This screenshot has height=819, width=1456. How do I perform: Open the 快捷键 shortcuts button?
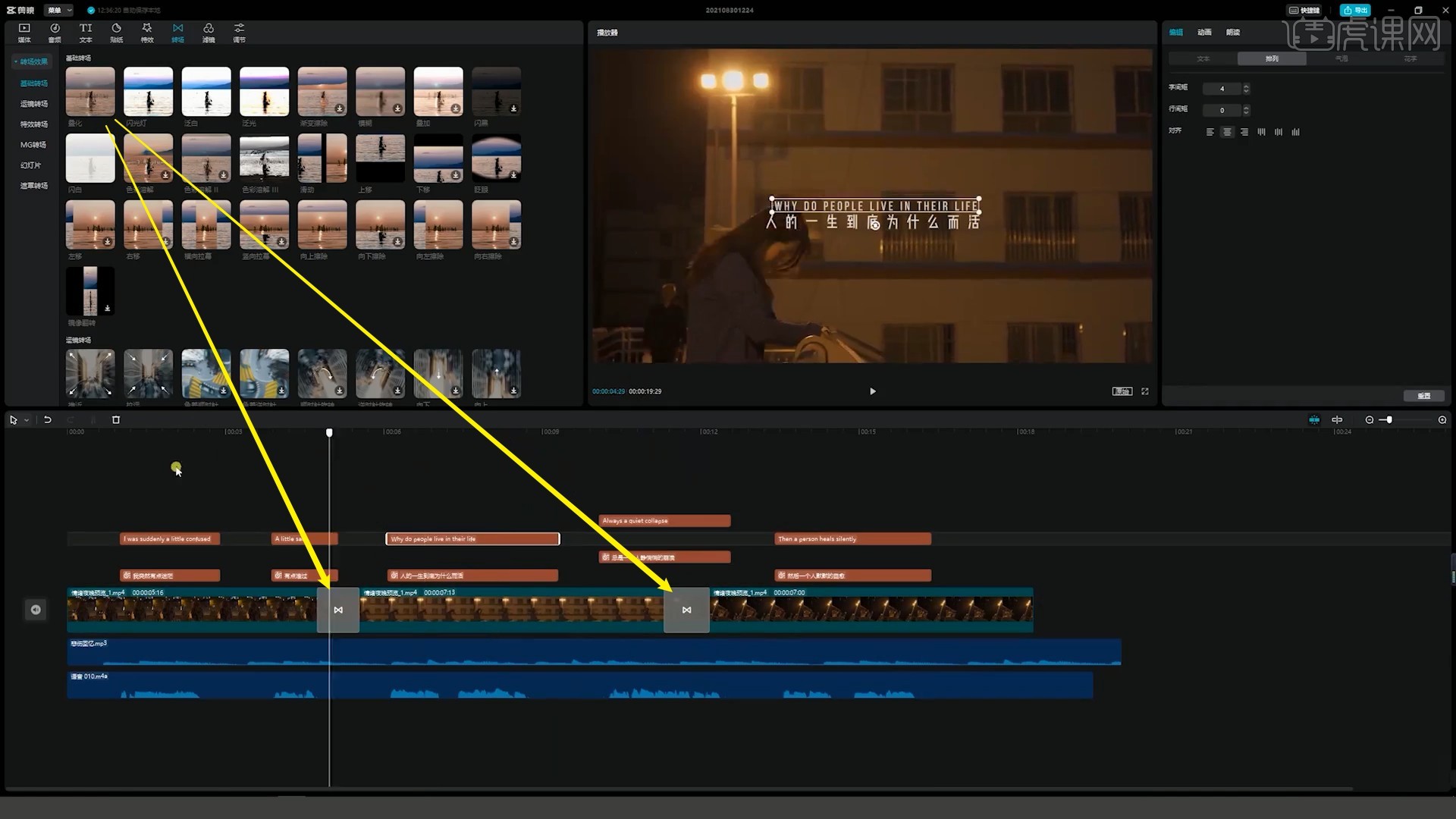click(x=1304, y=10)
